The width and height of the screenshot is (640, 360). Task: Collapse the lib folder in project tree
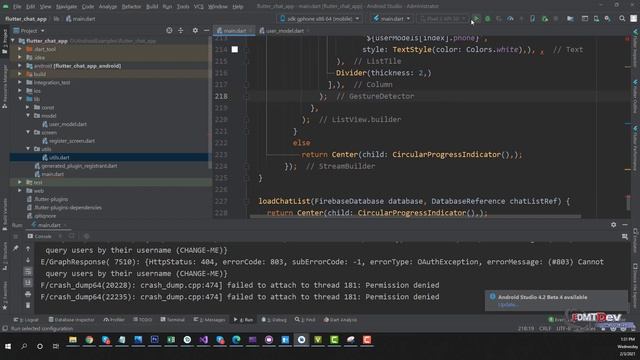click(x=20, y=99)
